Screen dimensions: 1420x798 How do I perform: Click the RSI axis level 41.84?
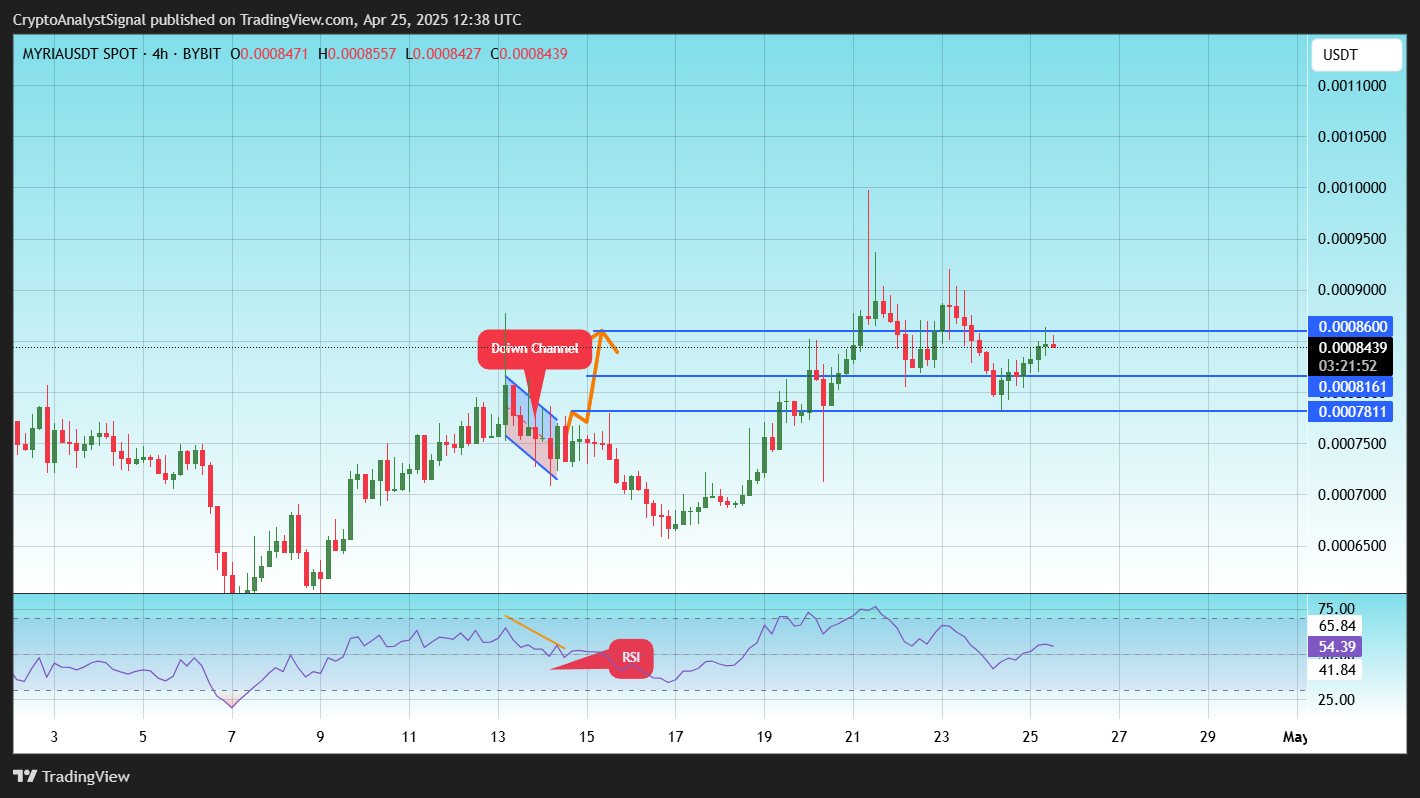click(x=1337, y=670)
